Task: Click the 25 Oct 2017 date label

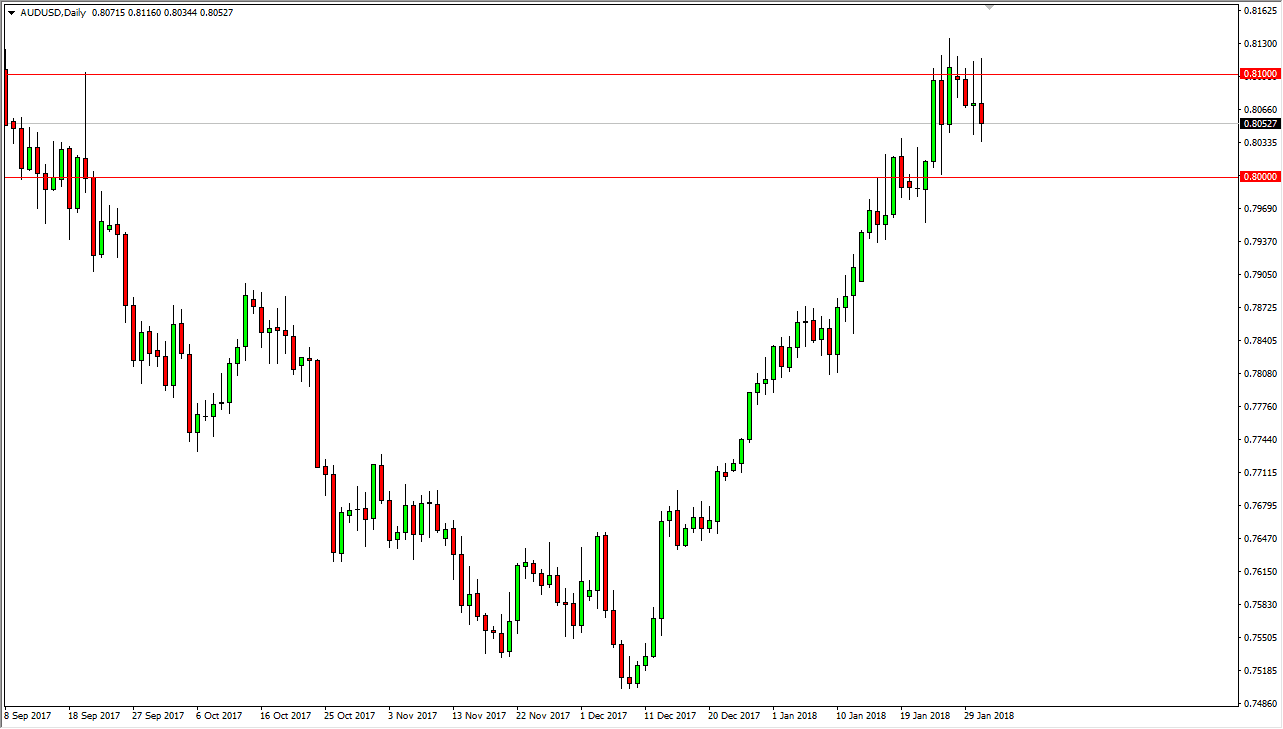Action: tap(350, 716)
